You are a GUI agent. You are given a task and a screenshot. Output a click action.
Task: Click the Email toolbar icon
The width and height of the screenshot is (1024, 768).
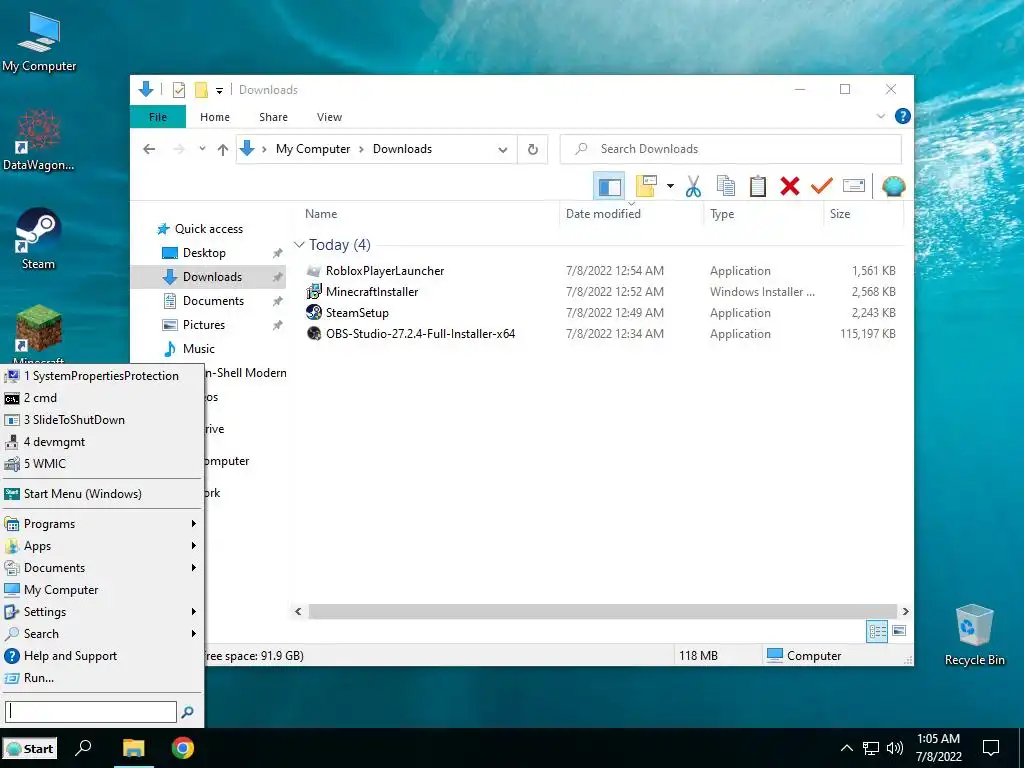coord(854,187)
